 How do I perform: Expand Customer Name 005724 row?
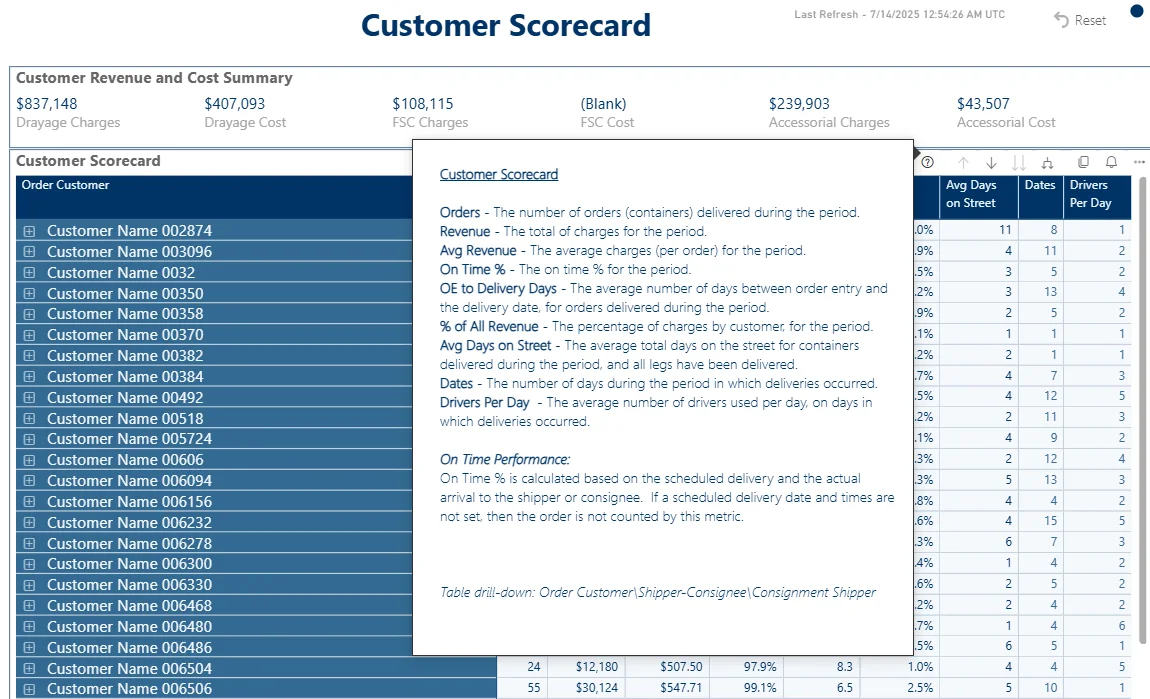tap(29, 439)
